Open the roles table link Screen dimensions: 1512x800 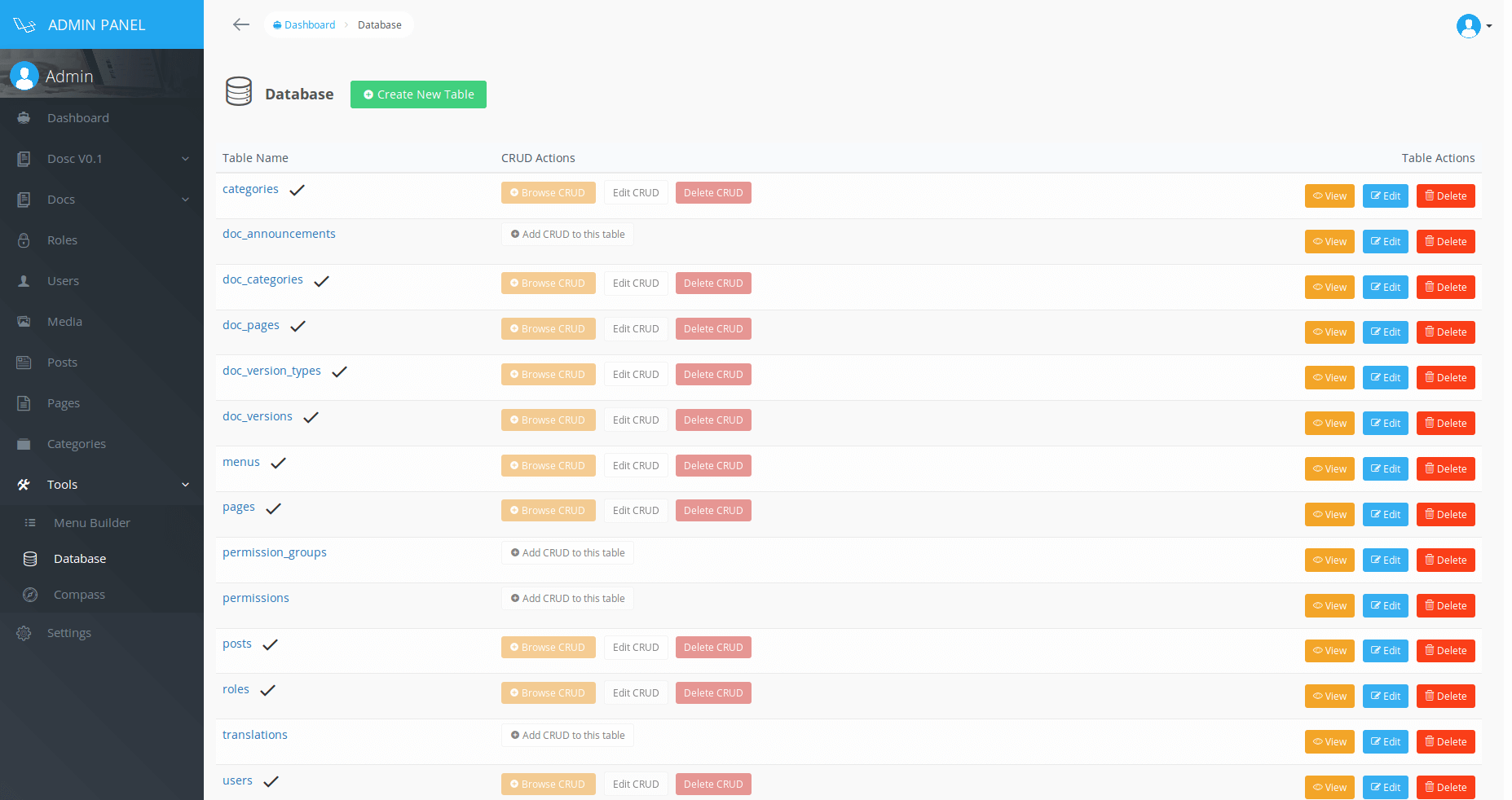coord(236,689)
